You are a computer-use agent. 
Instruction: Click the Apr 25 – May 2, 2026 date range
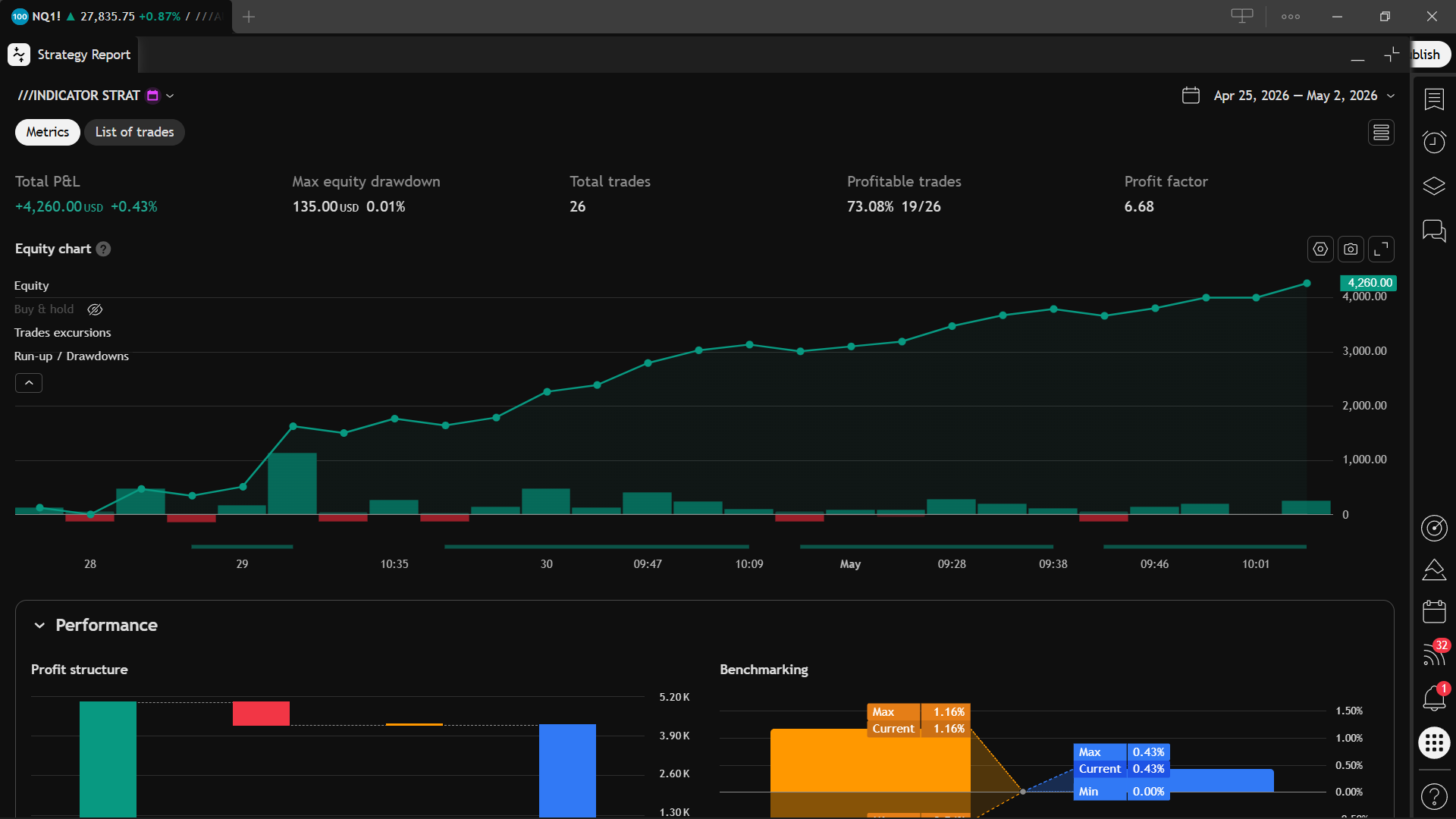click(x=1295, y=96)
